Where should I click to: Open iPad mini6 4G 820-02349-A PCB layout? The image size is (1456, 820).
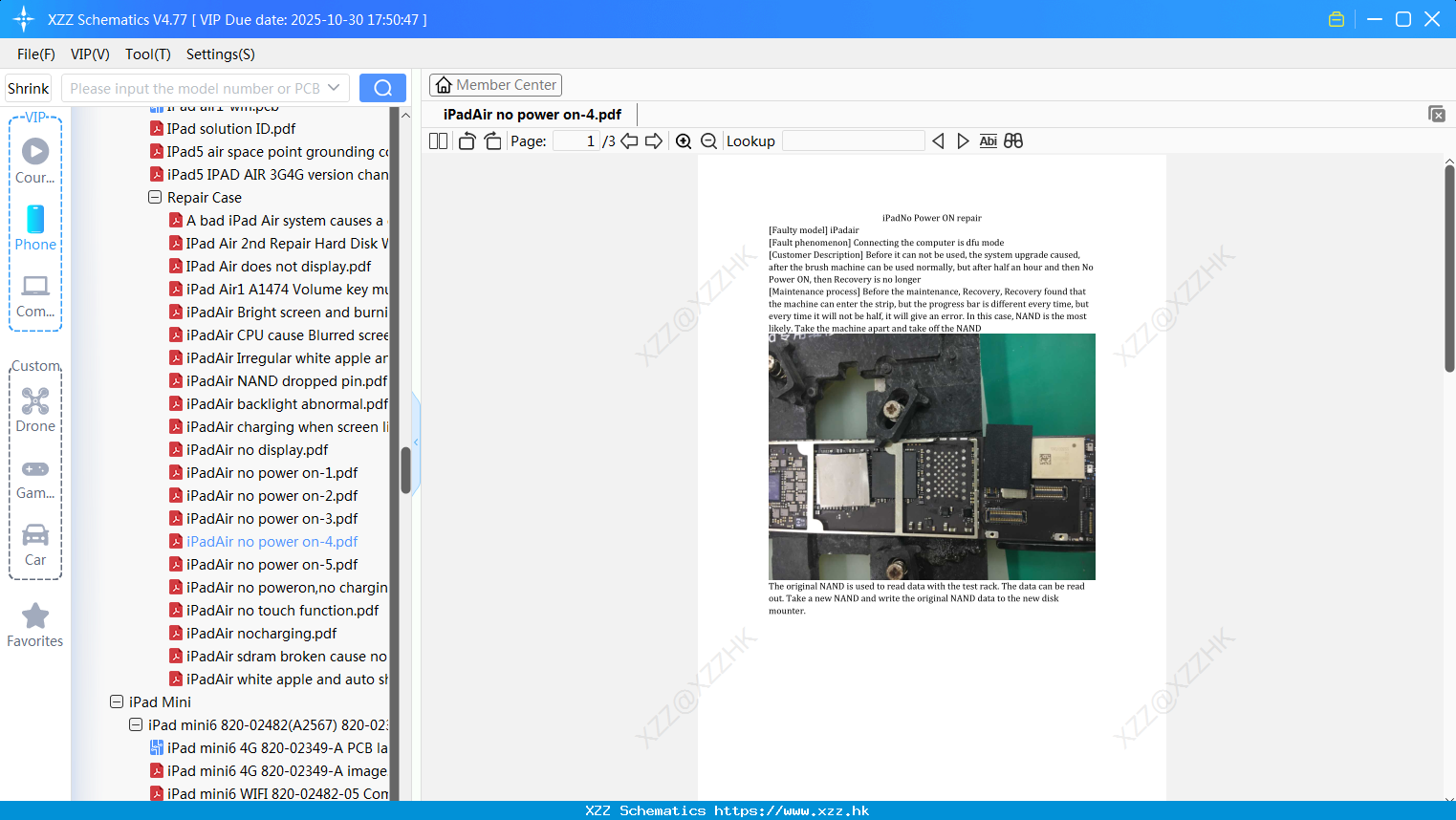pos(269,748)
